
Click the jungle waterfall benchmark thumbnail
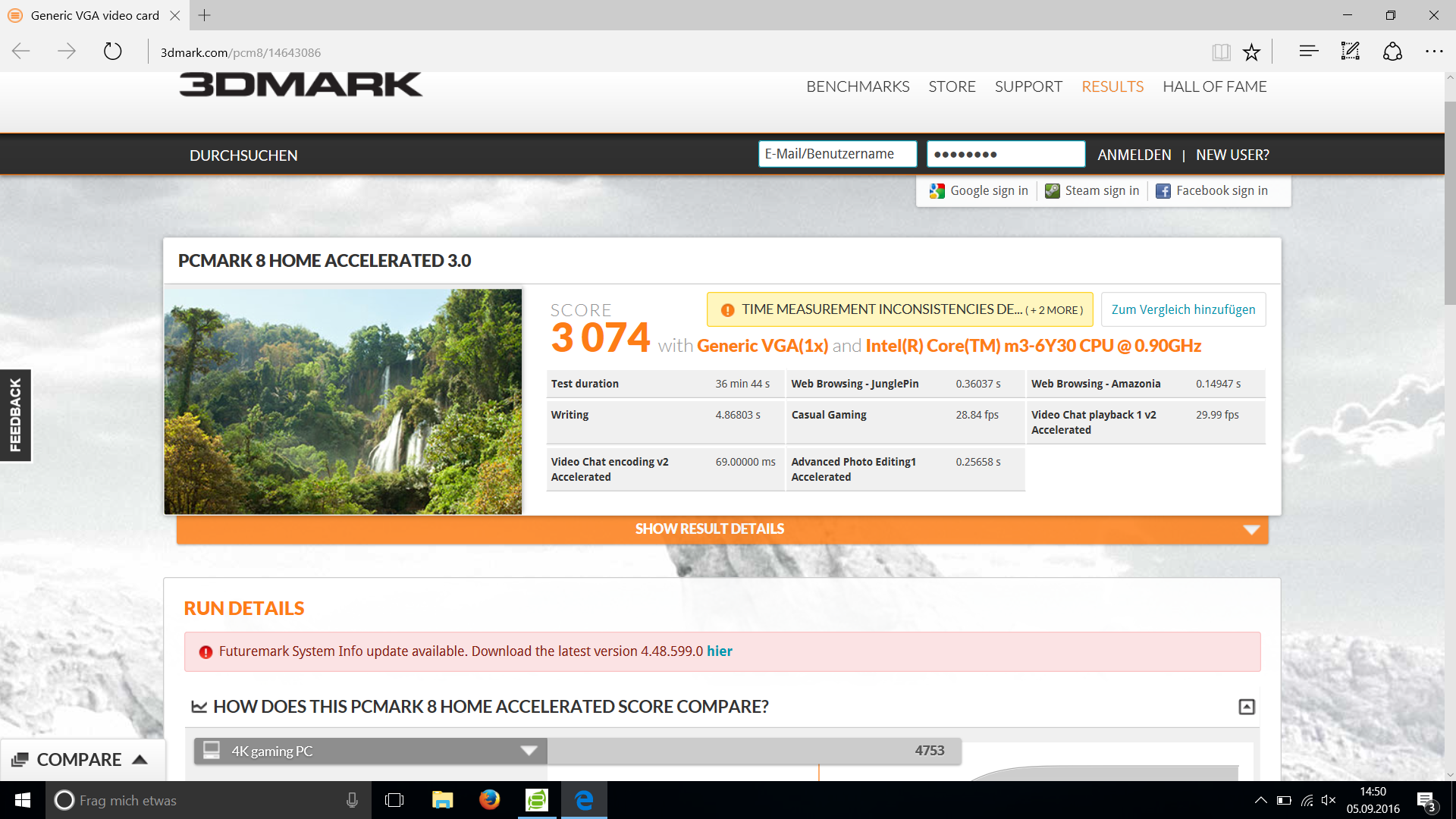point(343,401)
